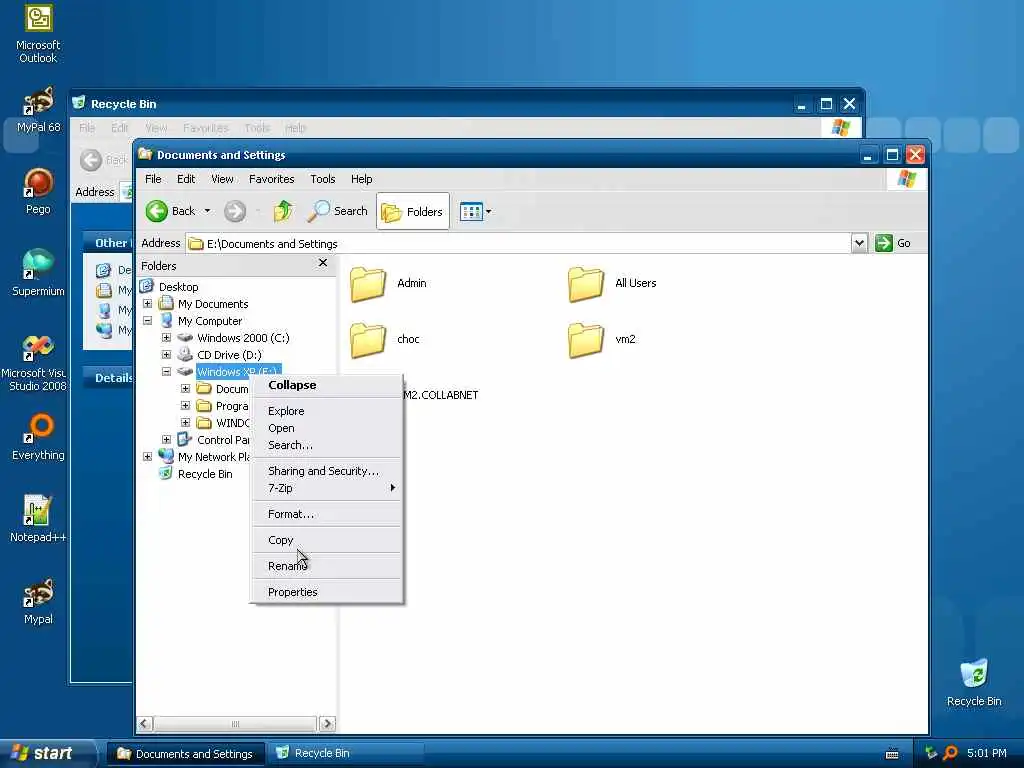Collapse Windows XP (E:) node
The image size is (1024, 768).
[x=167, y=372]
